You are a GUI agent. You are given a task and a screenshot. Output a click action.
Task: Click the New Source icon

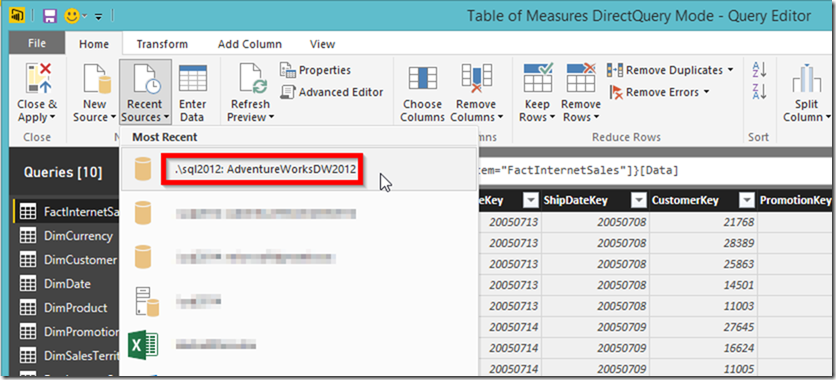[97, 78]
